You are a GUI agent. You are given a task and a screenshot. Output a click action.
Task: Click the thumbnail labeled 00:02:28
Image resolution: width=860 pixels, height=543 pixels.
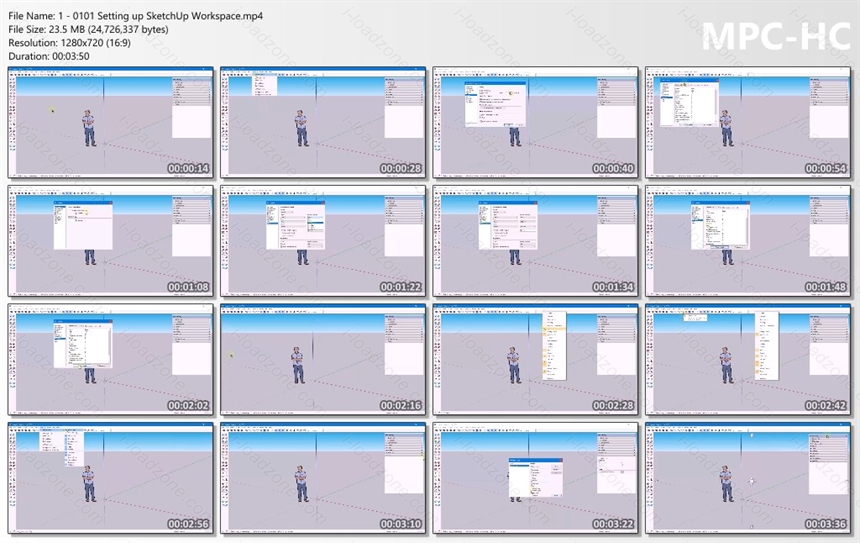click(x=536, y=359)
